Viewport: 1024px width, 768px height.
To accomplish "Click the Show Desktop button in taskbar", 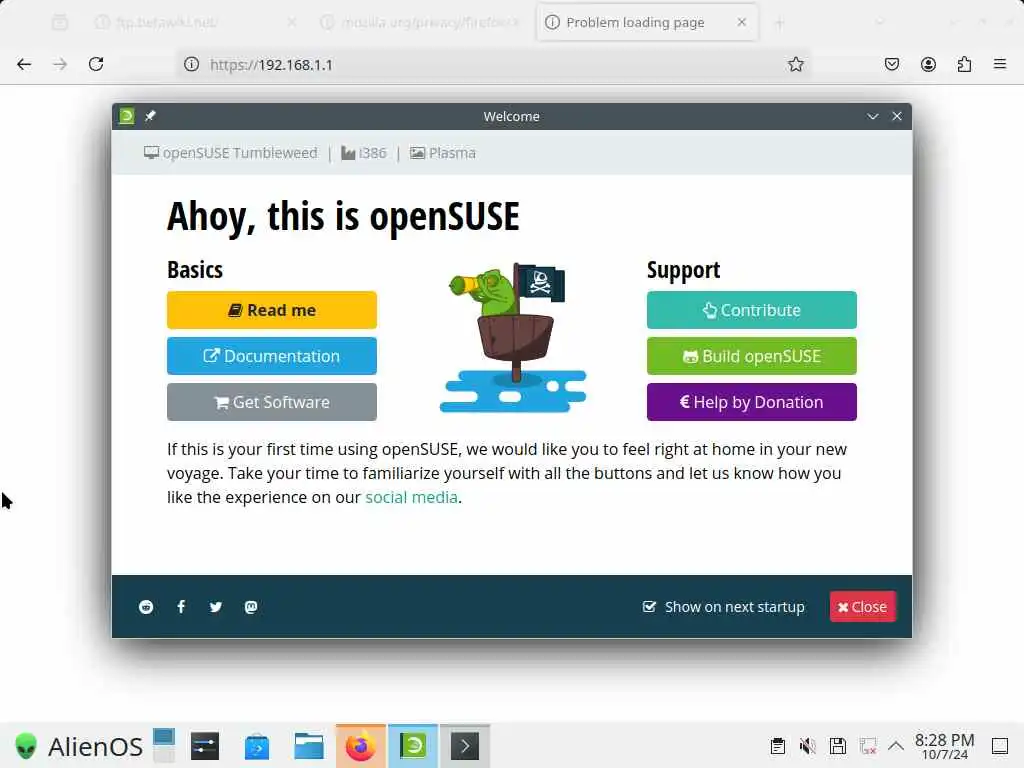I will pyautogui.click(x=1000, y=746).
